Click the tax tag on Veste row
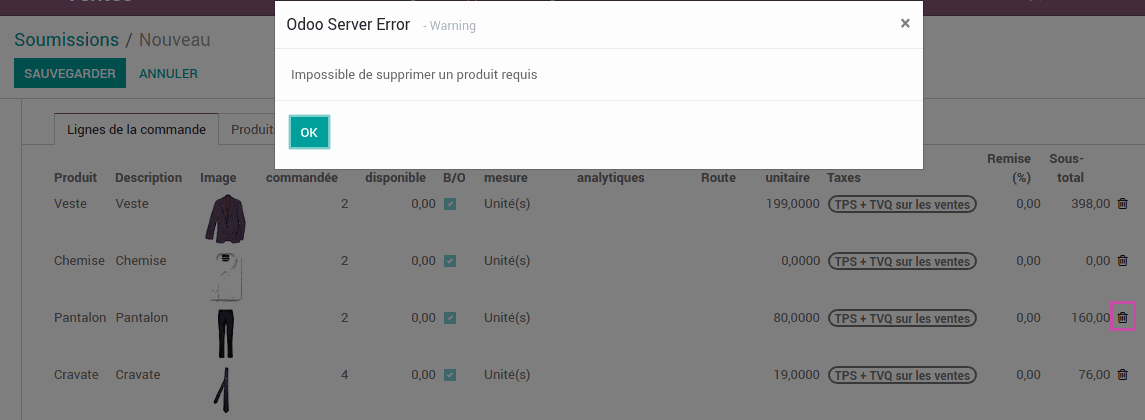1145x420 pixels. [902, 205]
